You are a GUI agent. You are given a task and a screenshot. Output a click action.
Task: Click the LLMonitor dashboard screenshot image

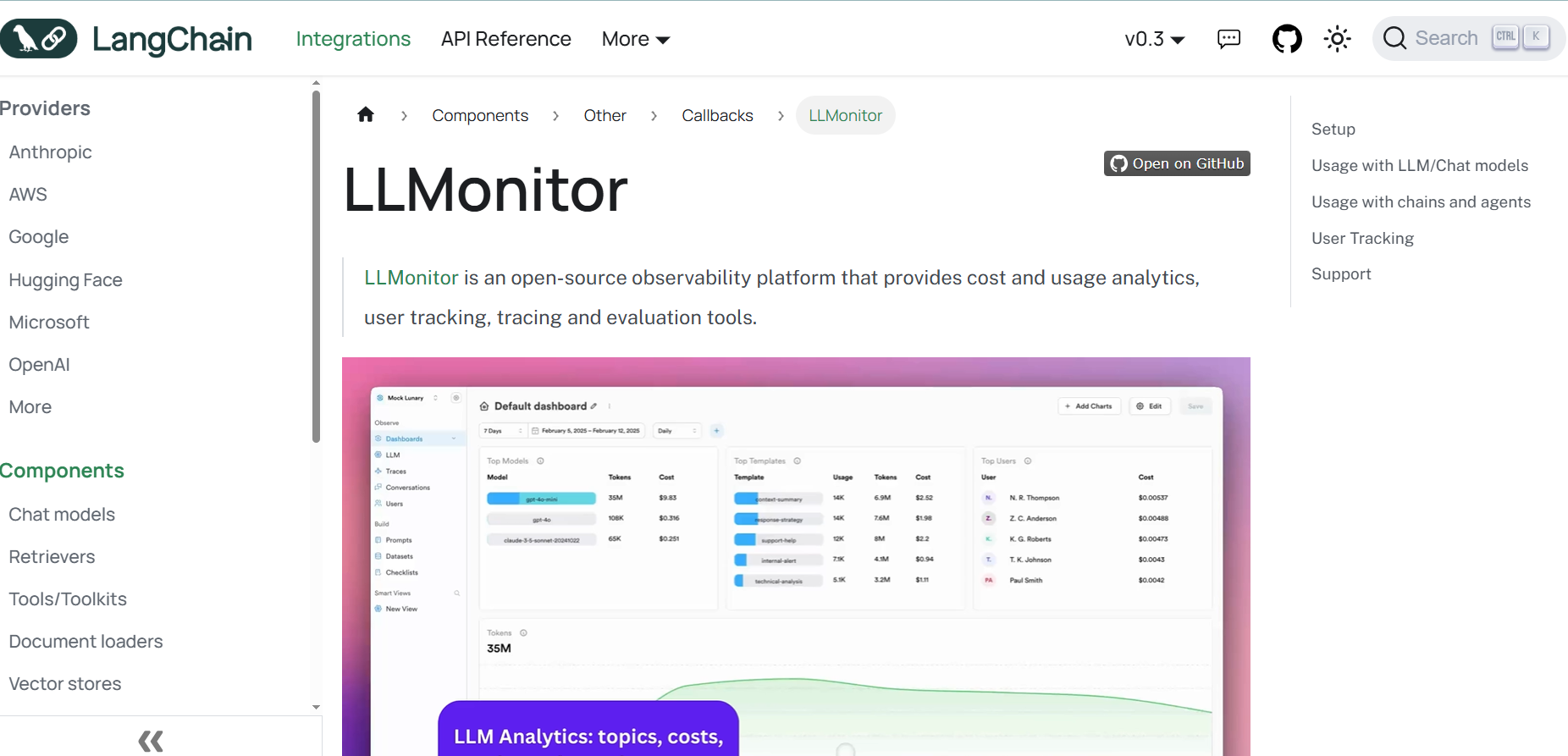pos(796,556)
